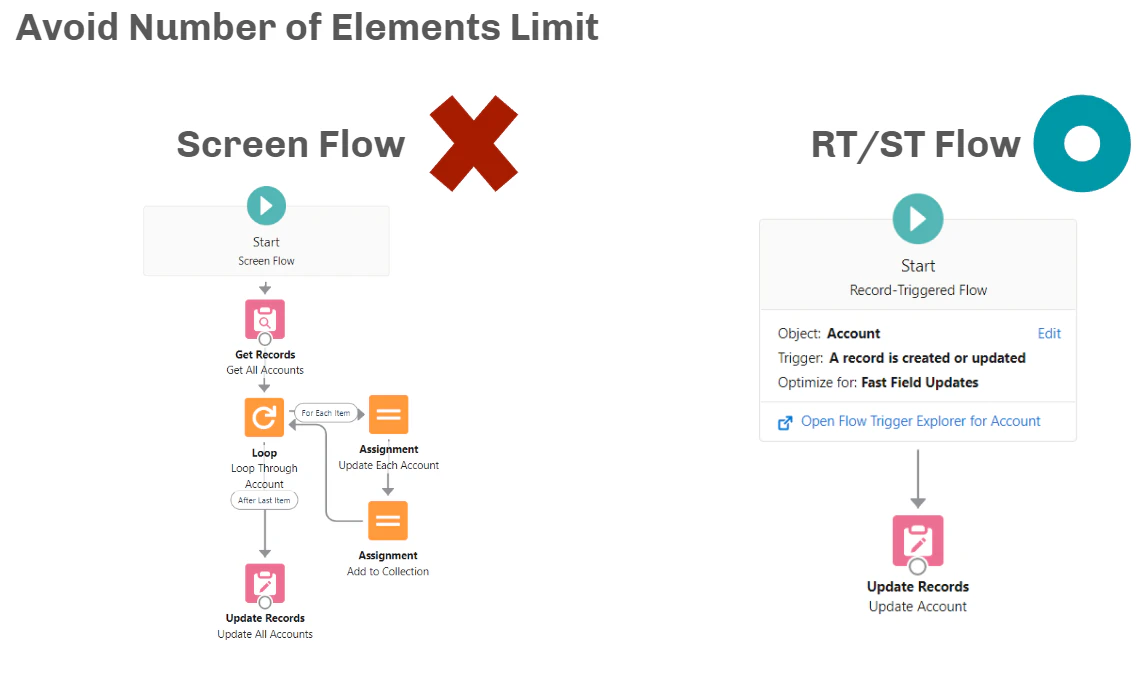
Task: Click the Edit link for Account object
Action: 1049,334
